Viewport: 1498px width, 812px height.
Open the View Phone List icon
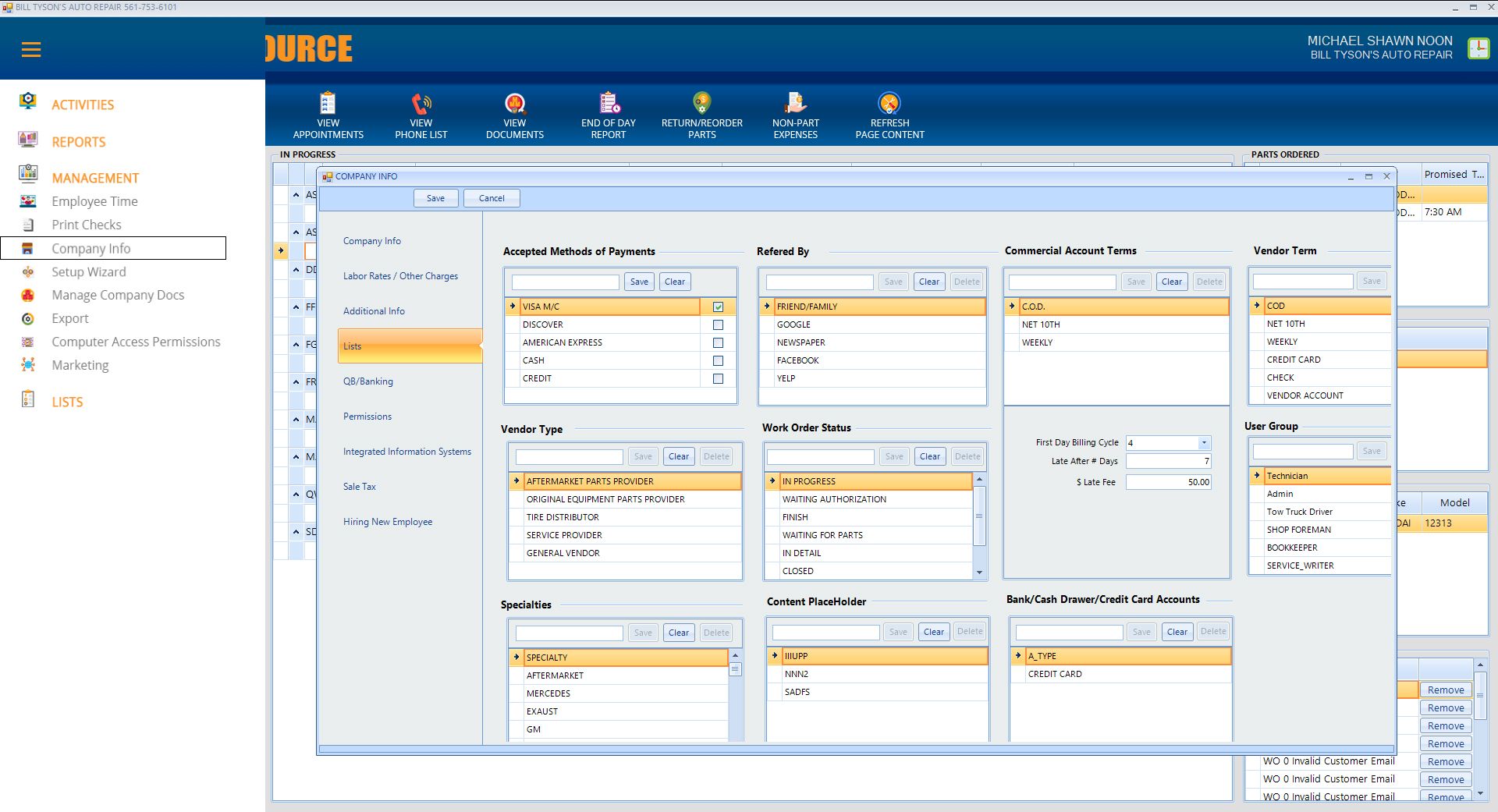point(421,104)
